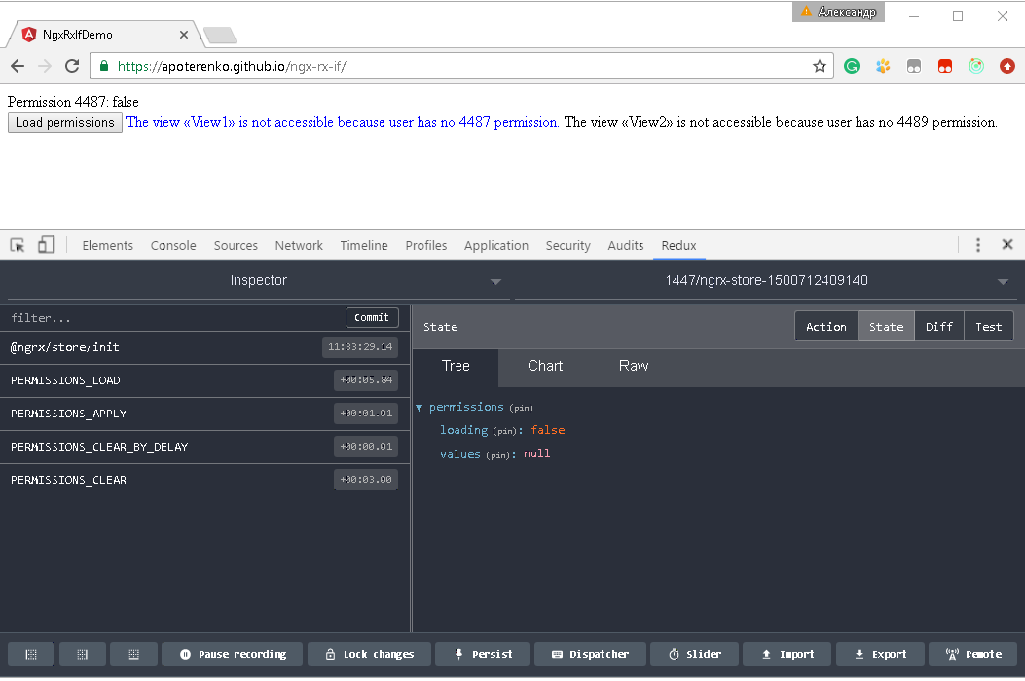This screenshot has width=1025, height=681.
Task: Open the Test view
Action: pos(988,327)
